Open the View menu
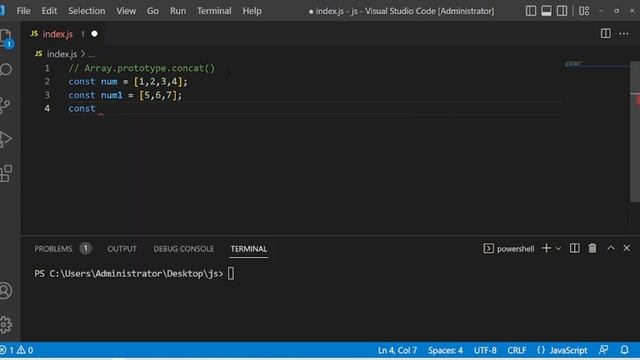The image size is (640, 360). [x=126, y=11]
